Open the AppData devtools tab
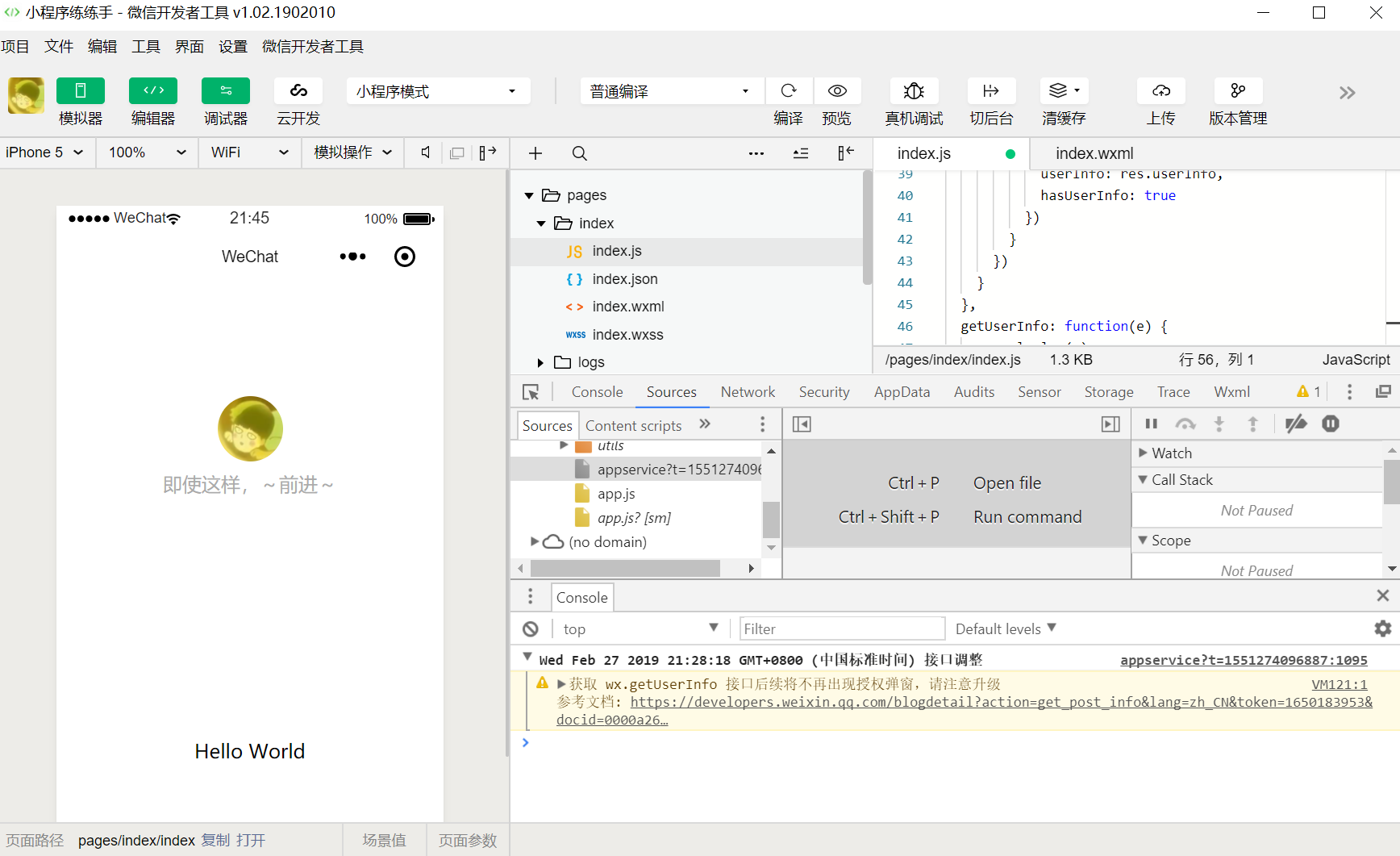Screen dimensions: 1400x856 click(902, 392)
